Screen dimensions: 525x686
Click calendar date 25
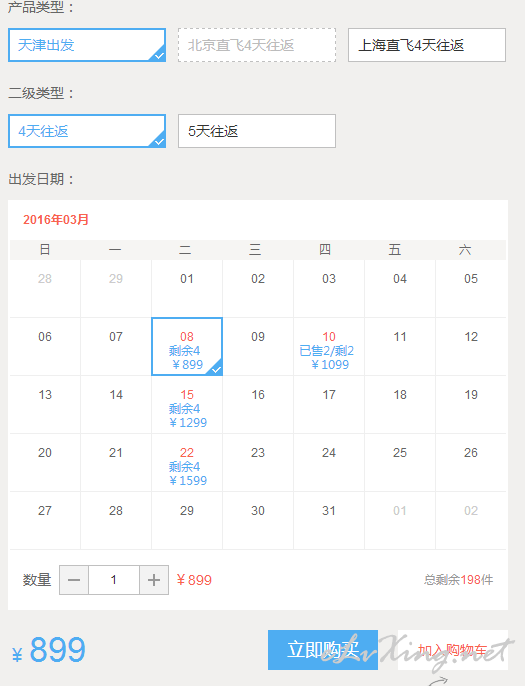coord(400,462)
